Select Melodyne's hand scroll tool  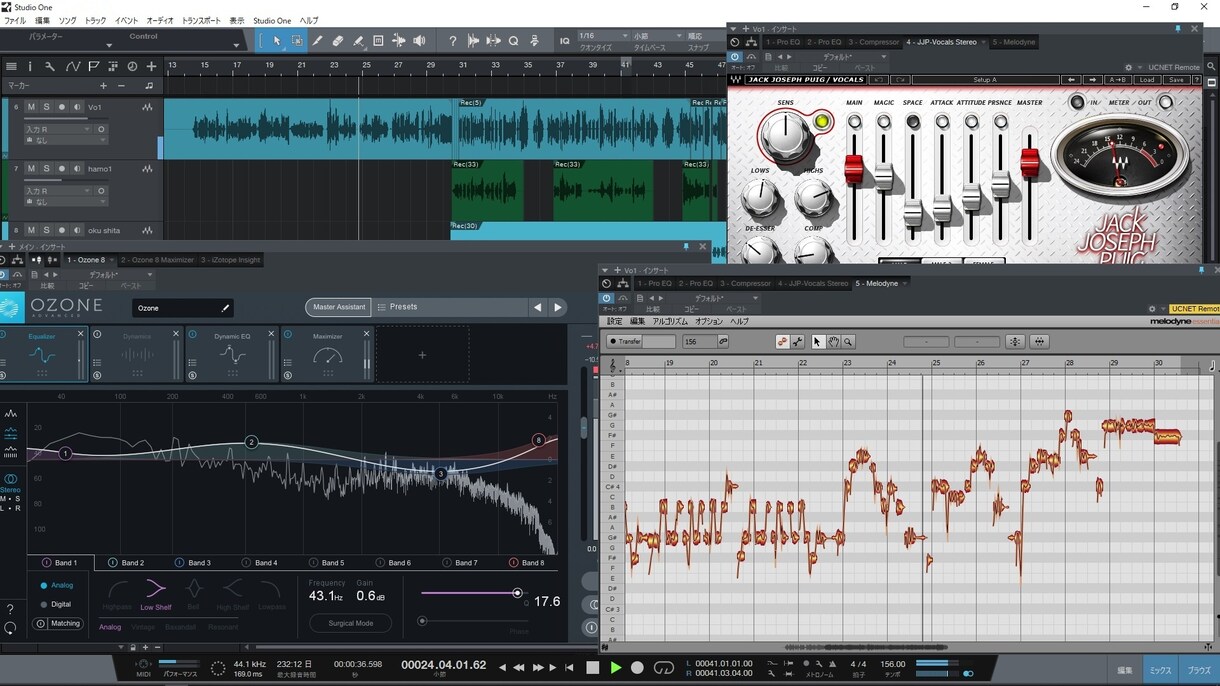point(832,342)
